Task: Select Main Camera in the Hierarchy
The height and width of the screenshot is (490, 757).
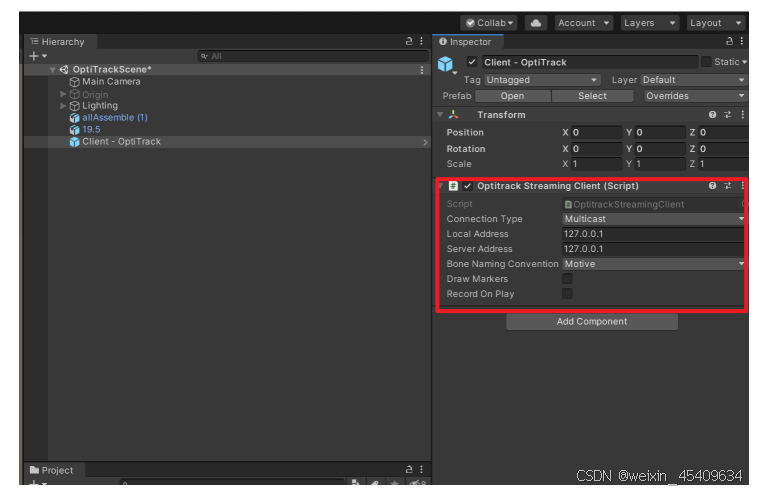Action: click(111, 82)
